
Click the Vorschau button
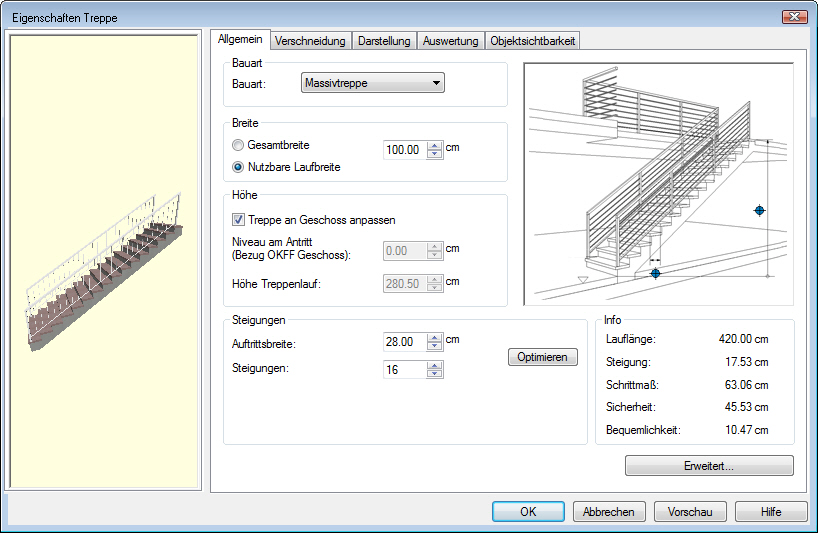click(690, 512)
